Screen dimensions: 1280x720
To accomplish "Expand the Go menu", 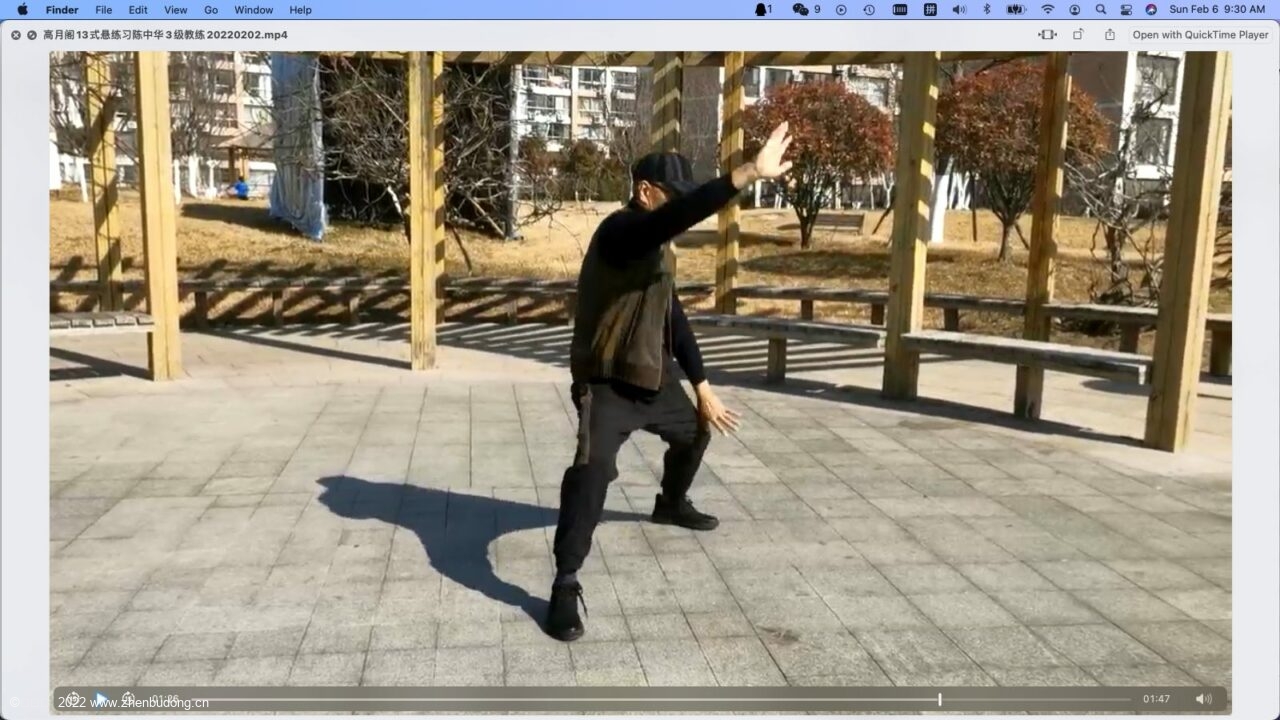I will tap(211, 10).
